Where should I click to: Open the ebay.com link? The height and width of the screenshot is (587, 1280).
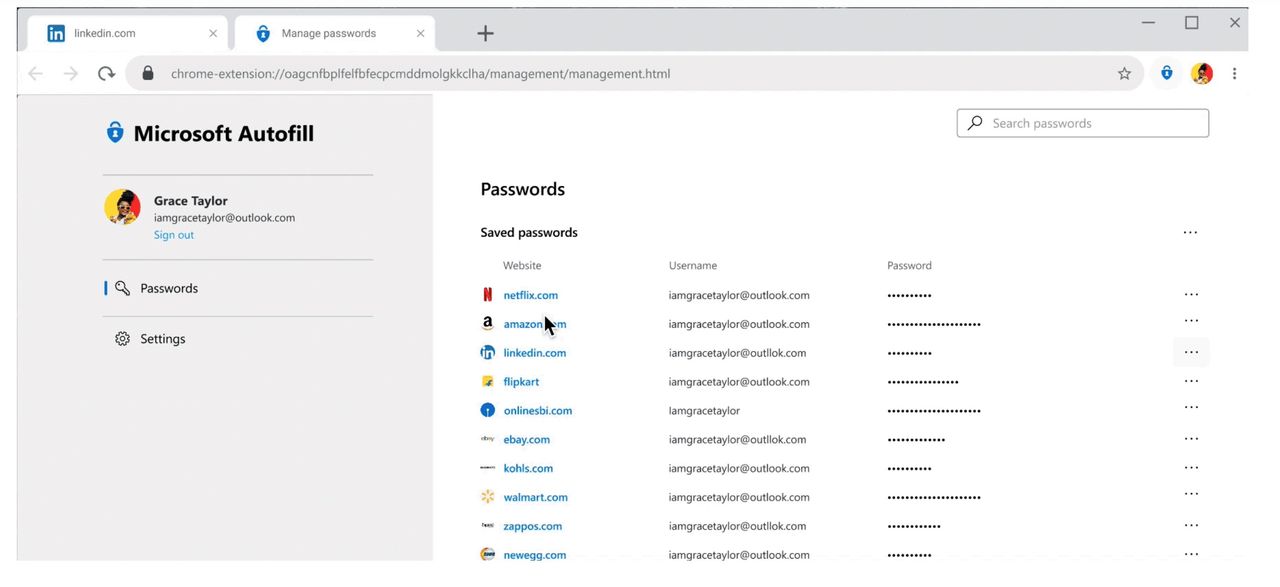[x=527, y=440]
